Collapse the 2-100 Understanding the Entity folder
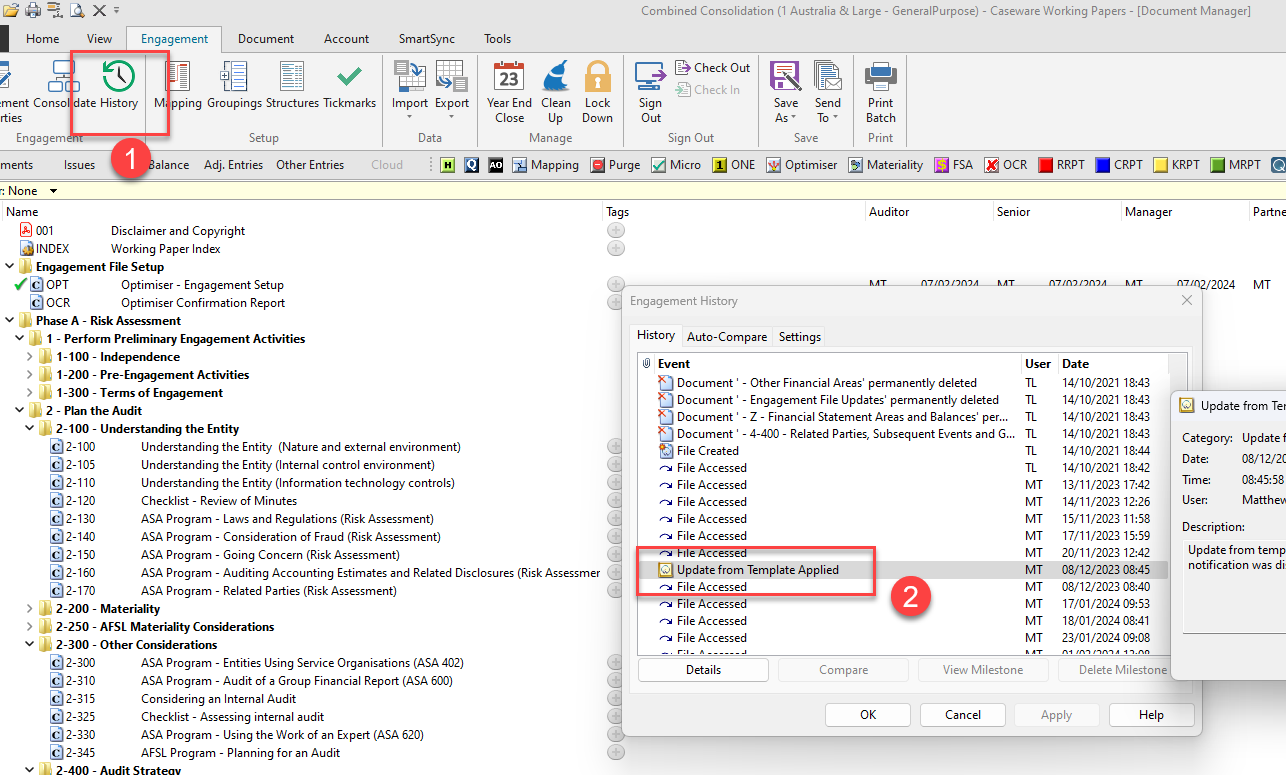Image resolution: width=1286 pixels, height=775 pixels. pos(31,429)
